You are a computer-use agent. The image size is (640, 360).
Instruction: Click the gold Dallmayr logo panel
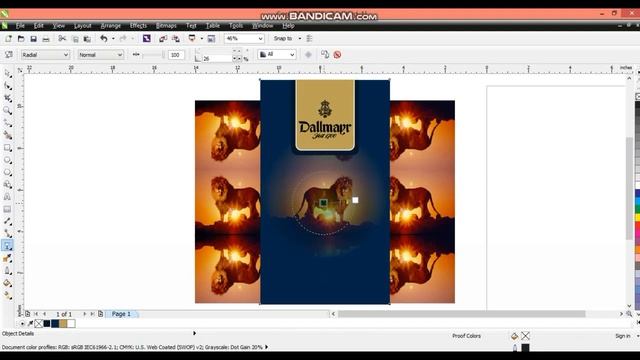coord(325,115)
